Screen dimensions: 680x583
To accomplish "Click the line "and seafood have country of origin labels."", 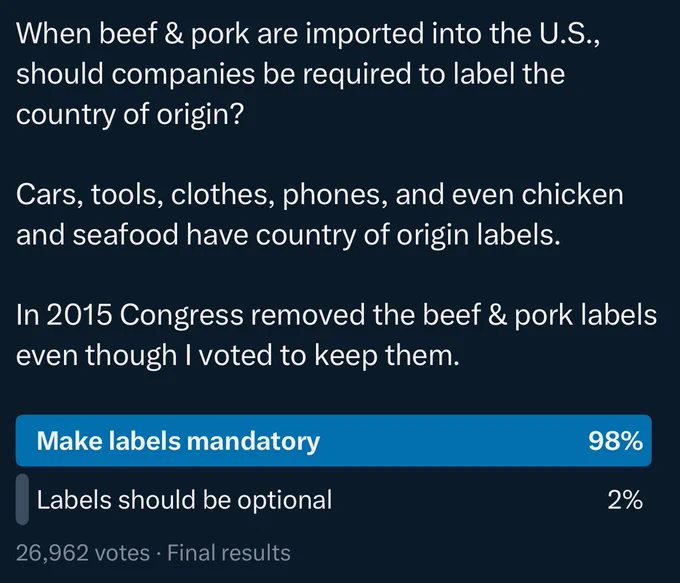I will click(288, 236).
